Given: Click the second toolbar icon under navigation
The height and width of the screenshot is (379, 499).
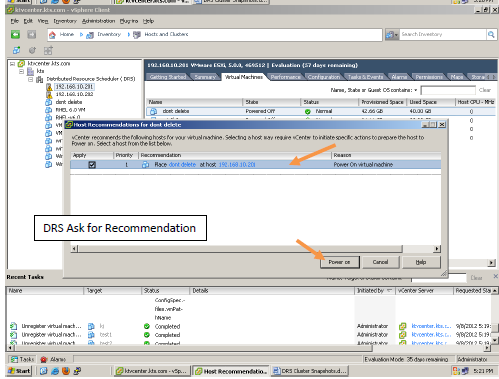Looking at the screenshot, I should click(x=32, y=50).
